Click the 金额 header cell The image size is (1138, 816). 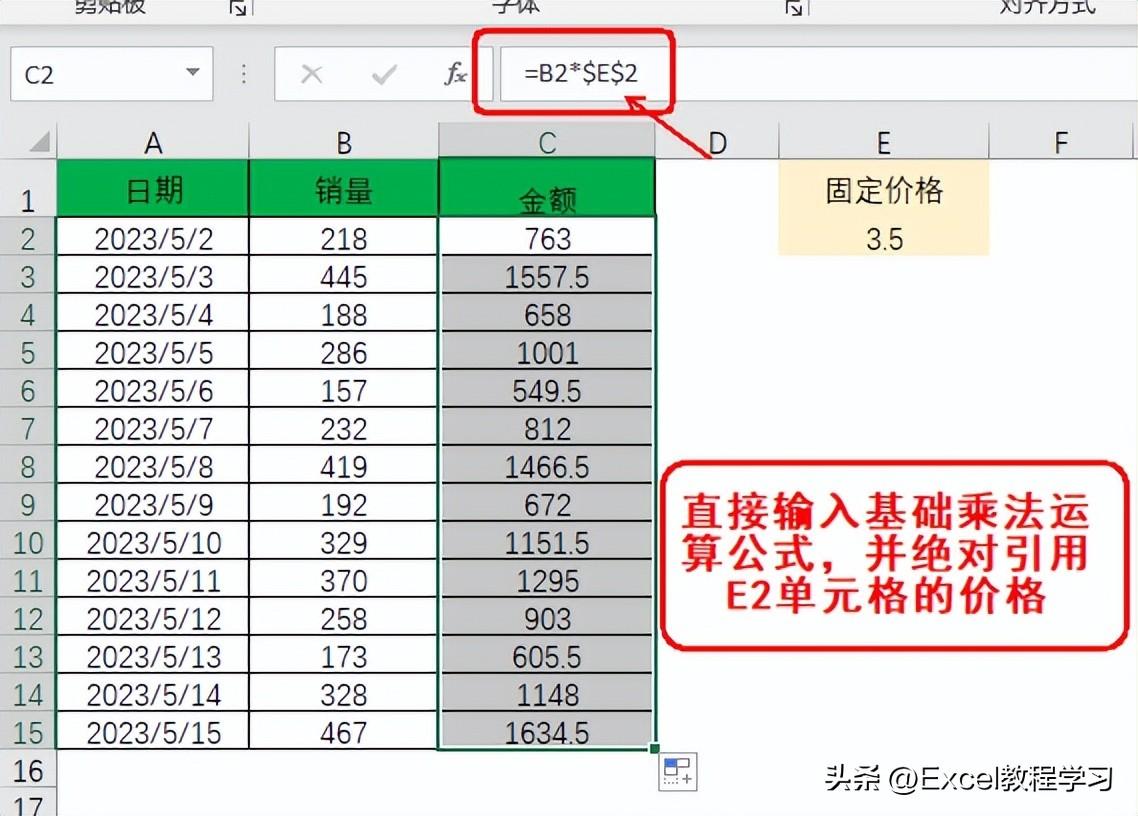547,188
